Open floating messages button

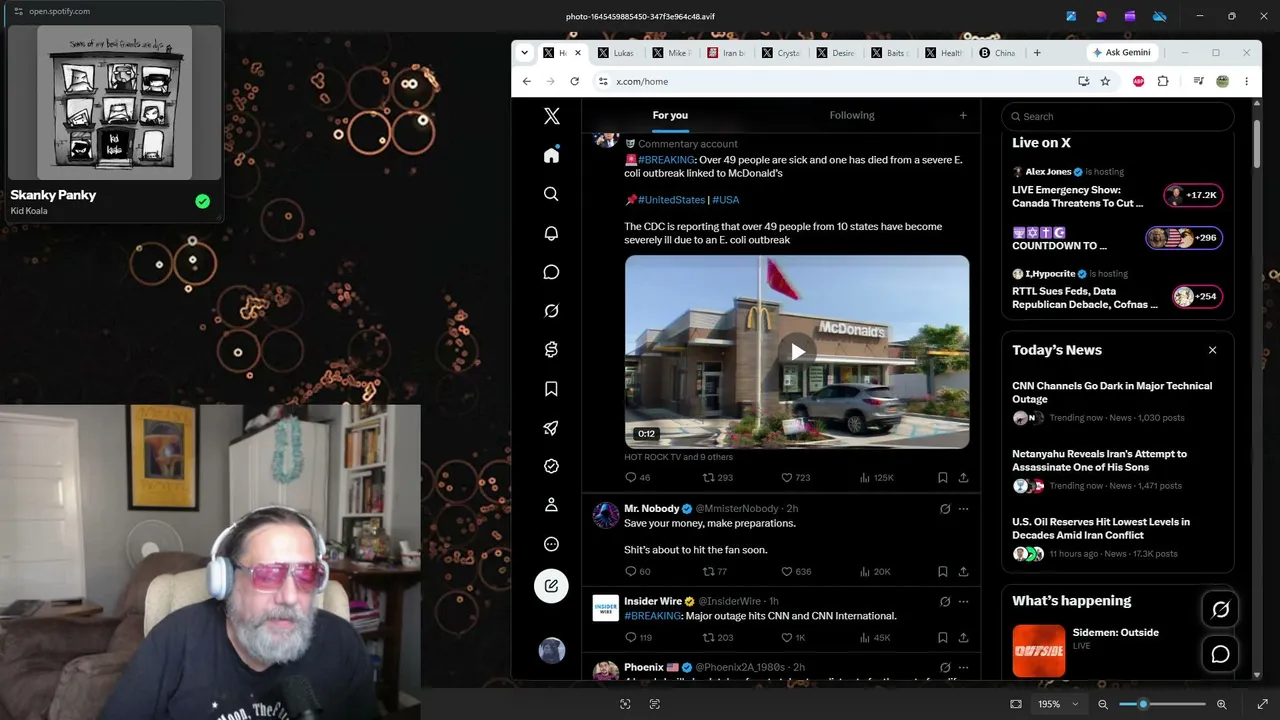coord(1221,655)
